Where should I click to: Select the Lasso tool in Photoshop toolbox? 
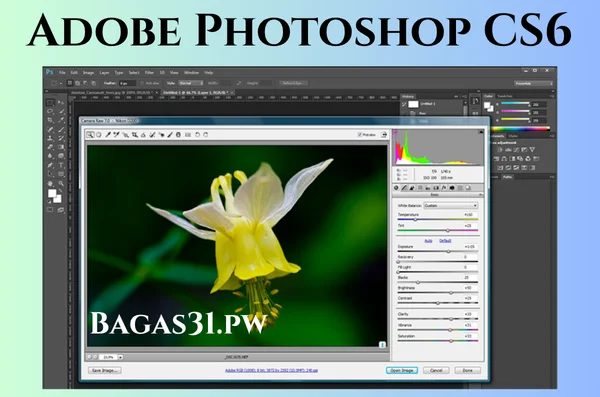click(x=50, y=111)
